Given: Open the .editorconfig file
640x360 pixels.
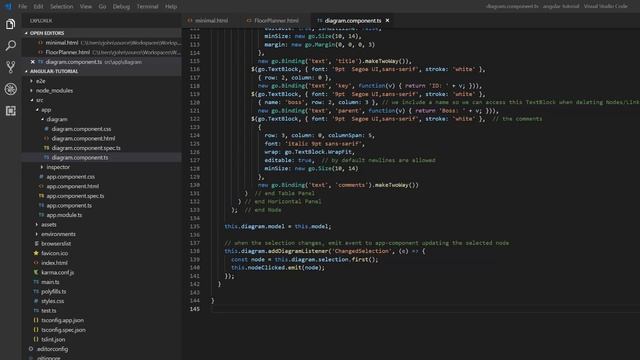Looking at the screenshot, I should click(x=52, y=349).
